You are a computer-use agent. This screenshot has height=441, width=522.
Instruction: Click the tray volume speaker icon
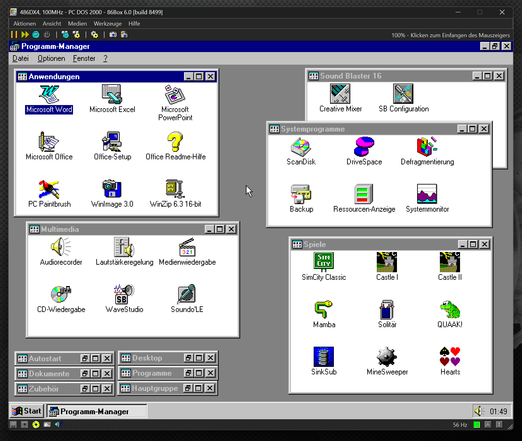pyautogui.click(x=479, y=411)
